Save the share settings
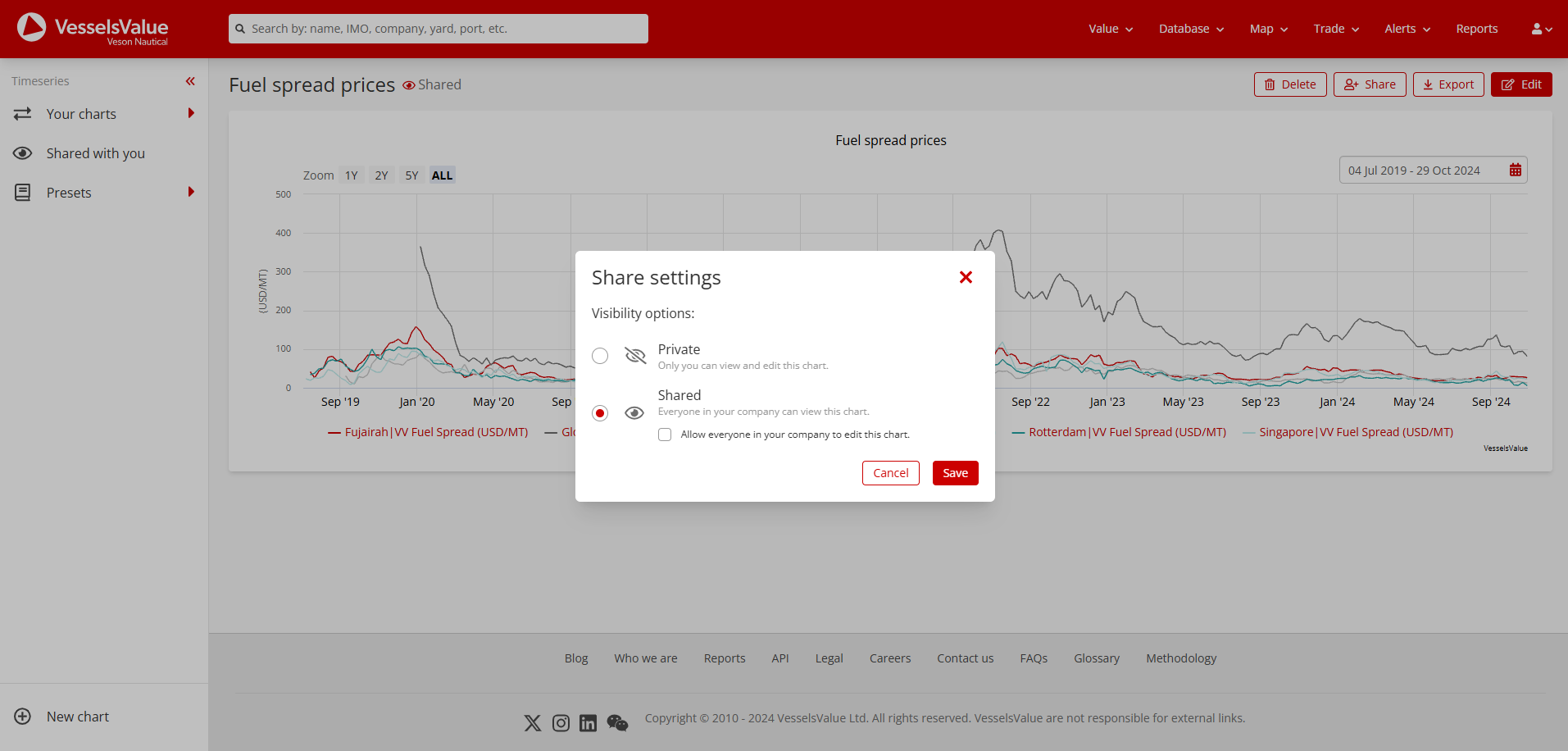 click(x=954, y=472)
